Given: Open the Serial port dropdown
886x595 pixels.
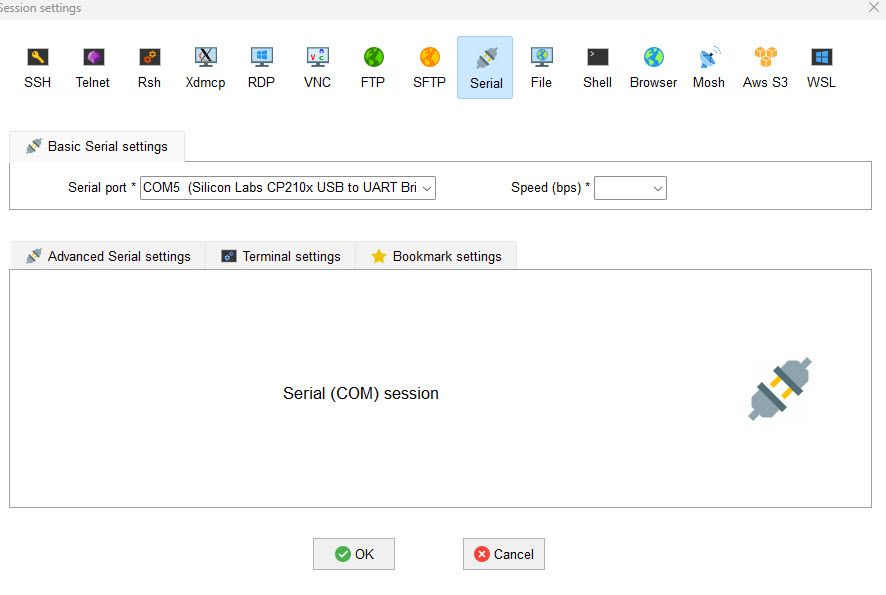Looking at the screenshot, I should (x=427, y=188).
